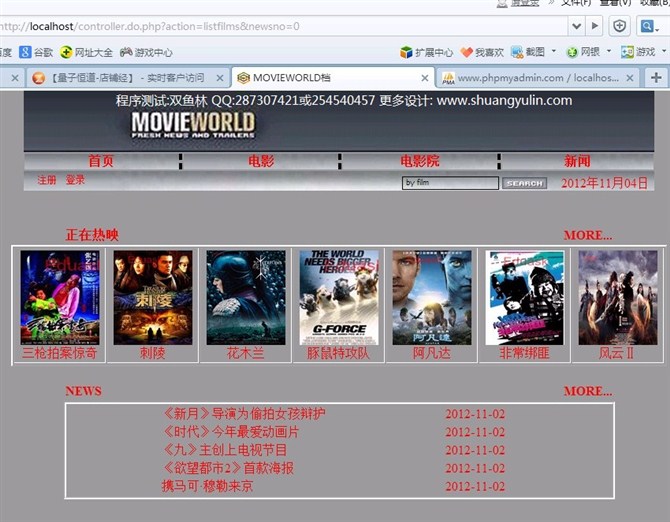Click MORE... beside NEWS
Screen dimensions: 670x522
pyautogui.click(x=588, y=391)
